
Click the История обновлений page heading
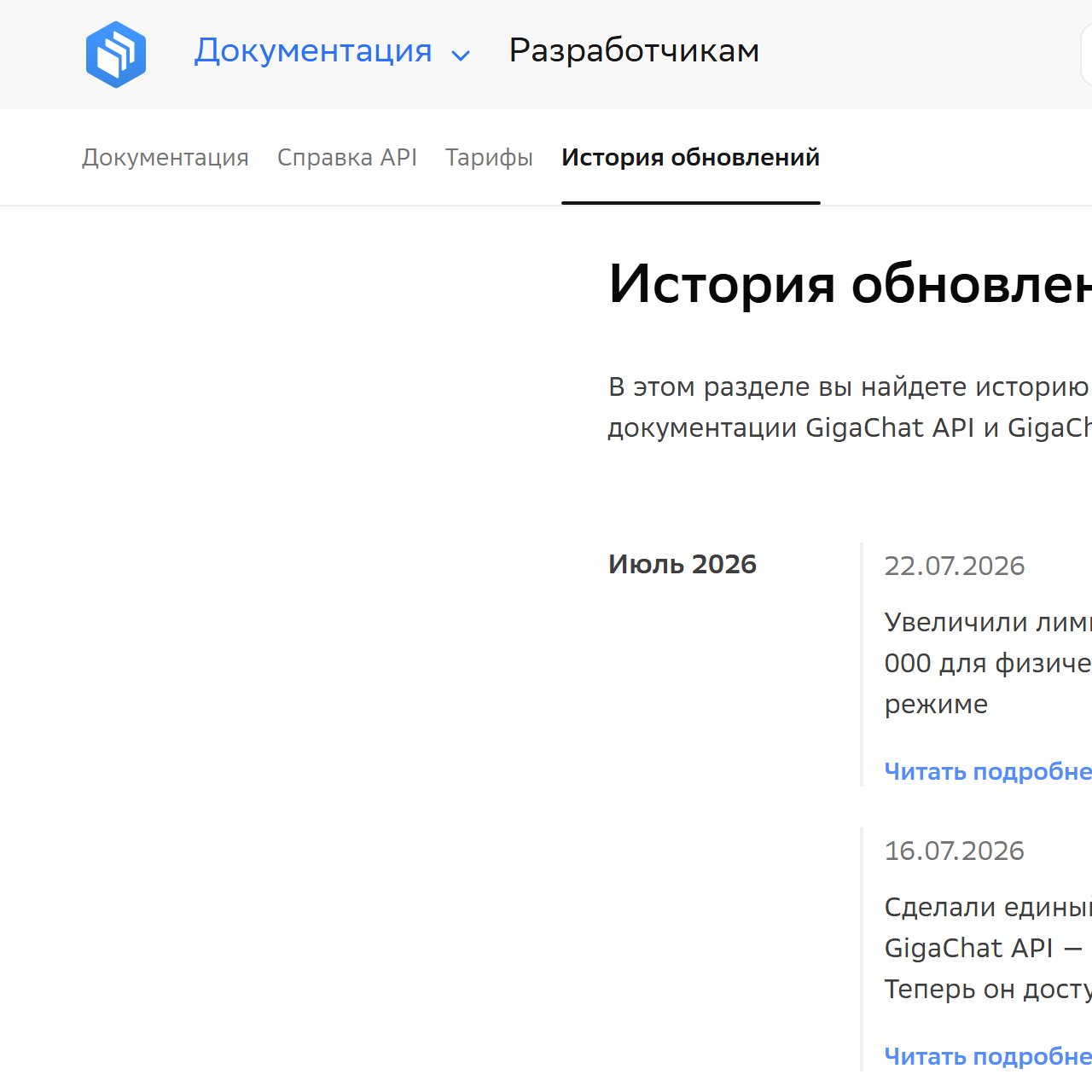tap(850, 284)
